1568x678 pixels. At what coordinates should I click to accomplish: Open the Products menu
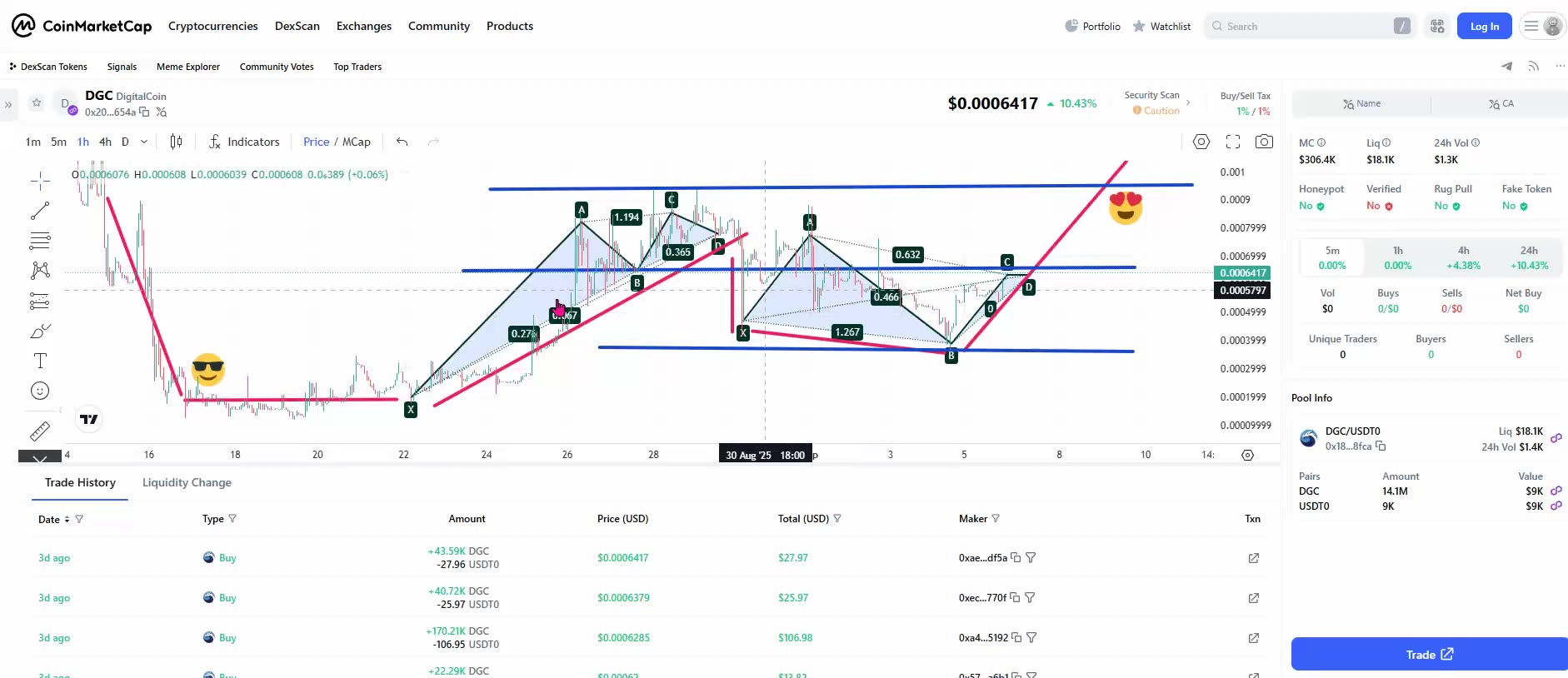[x=510, y=26]
